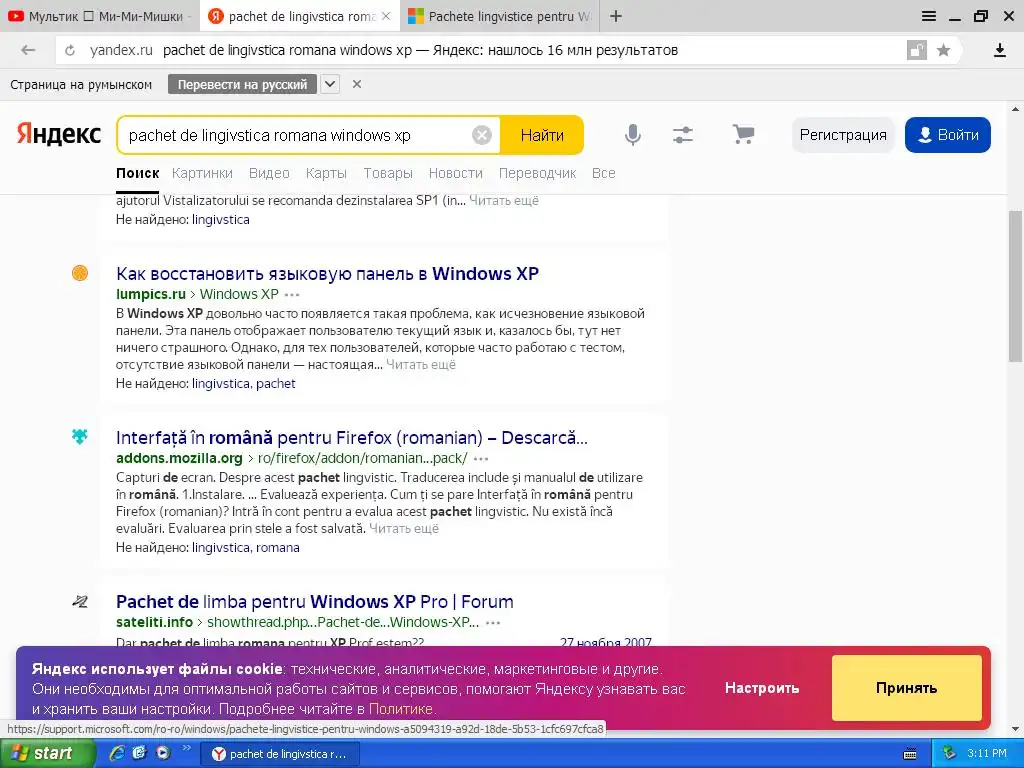
Task: Open result Как восстановить языковую панель в Windows XP
Action: 327,274
